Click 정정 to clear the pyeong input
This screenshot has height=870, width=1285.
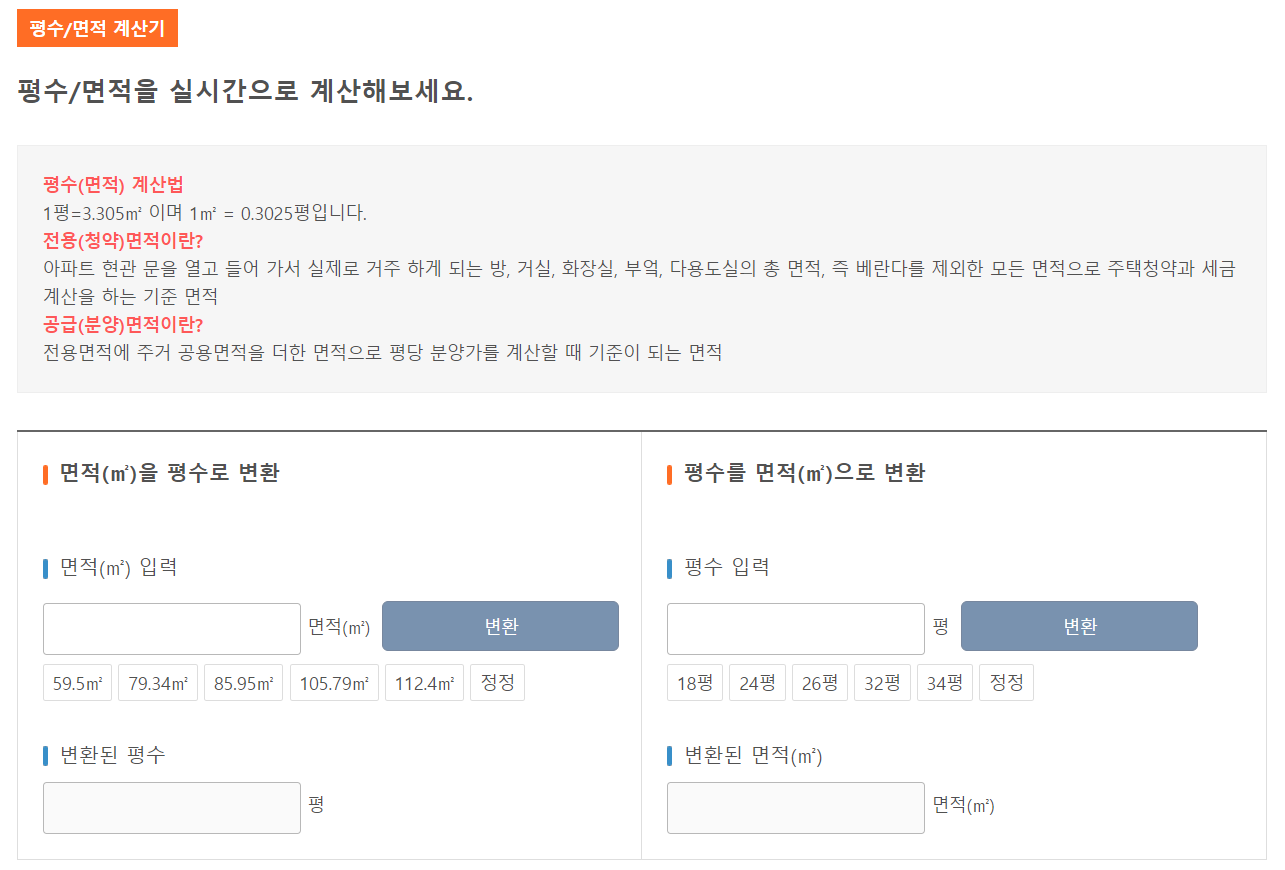tap(1006, 682)
